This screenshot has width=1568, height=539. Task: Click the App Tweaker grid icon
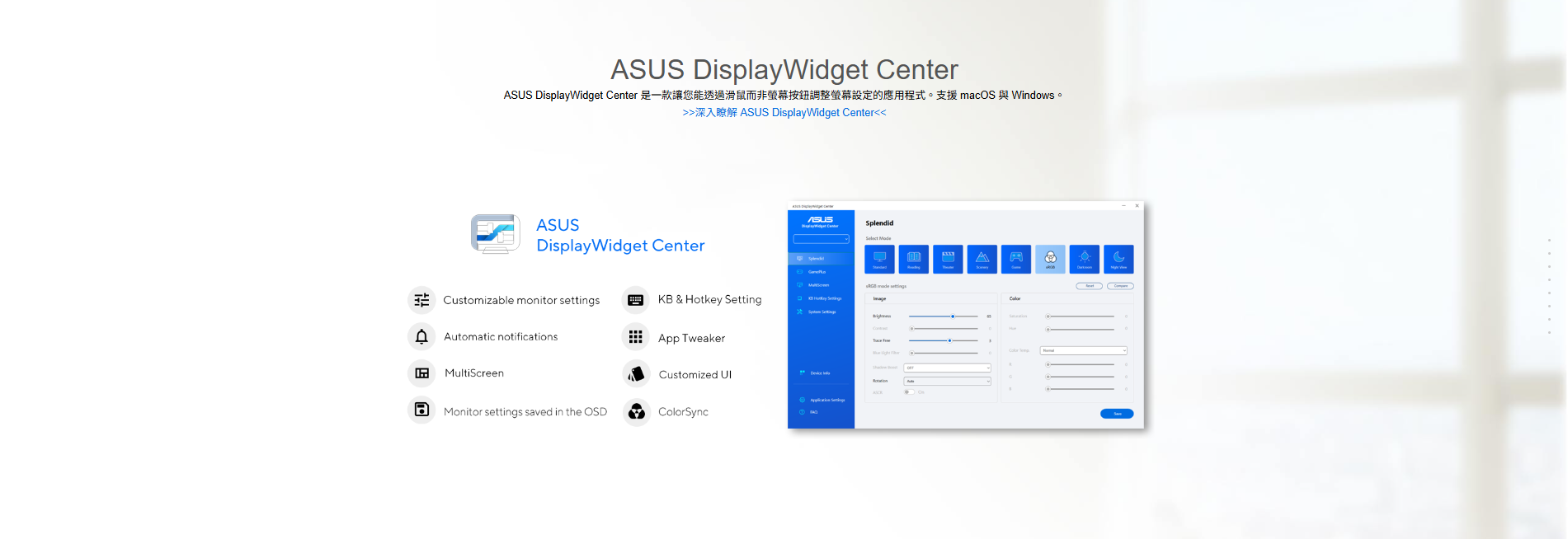[x=636, y=337]
